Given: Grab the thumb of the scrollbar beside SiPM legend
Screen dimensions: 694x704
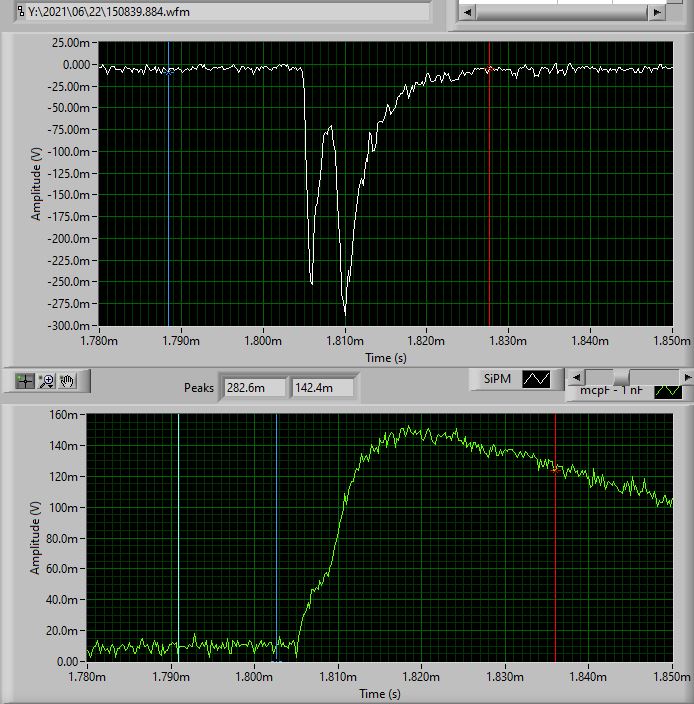Looking at the screenshot, I should click(621, 378).
